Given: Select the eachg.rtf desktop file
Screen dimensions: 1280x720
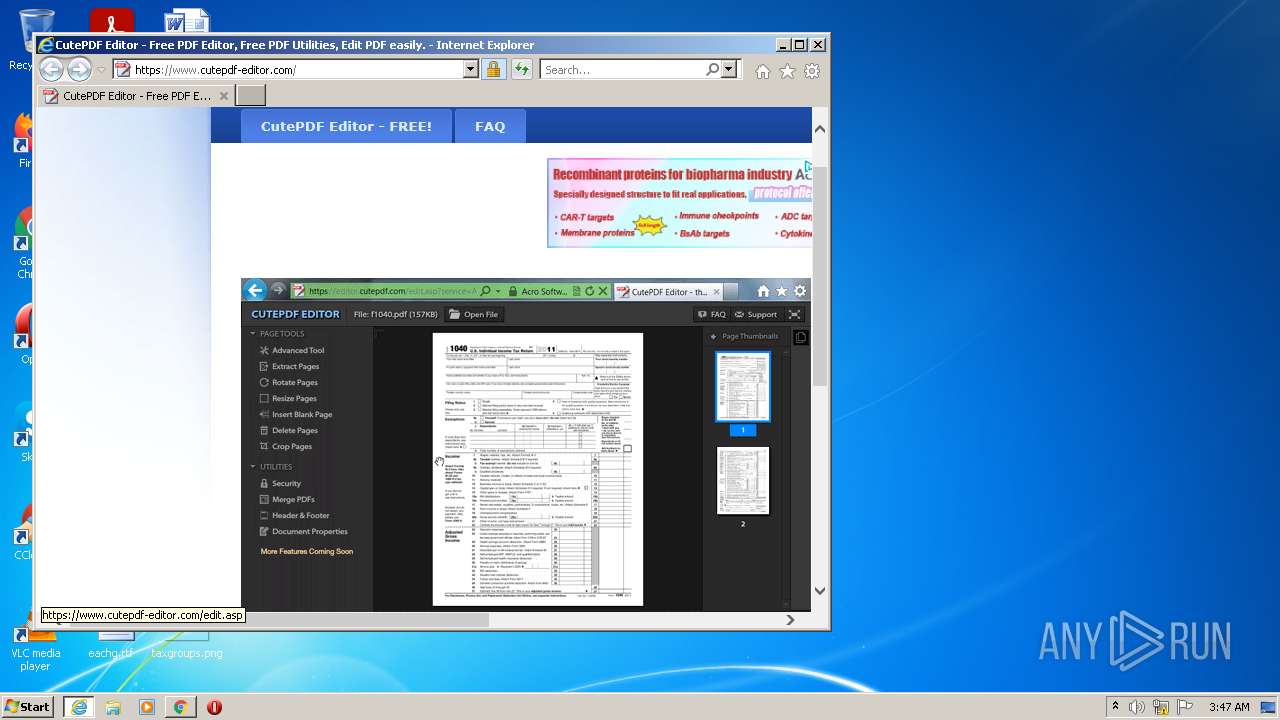Looking at the screenshot, I should point(111,647).
